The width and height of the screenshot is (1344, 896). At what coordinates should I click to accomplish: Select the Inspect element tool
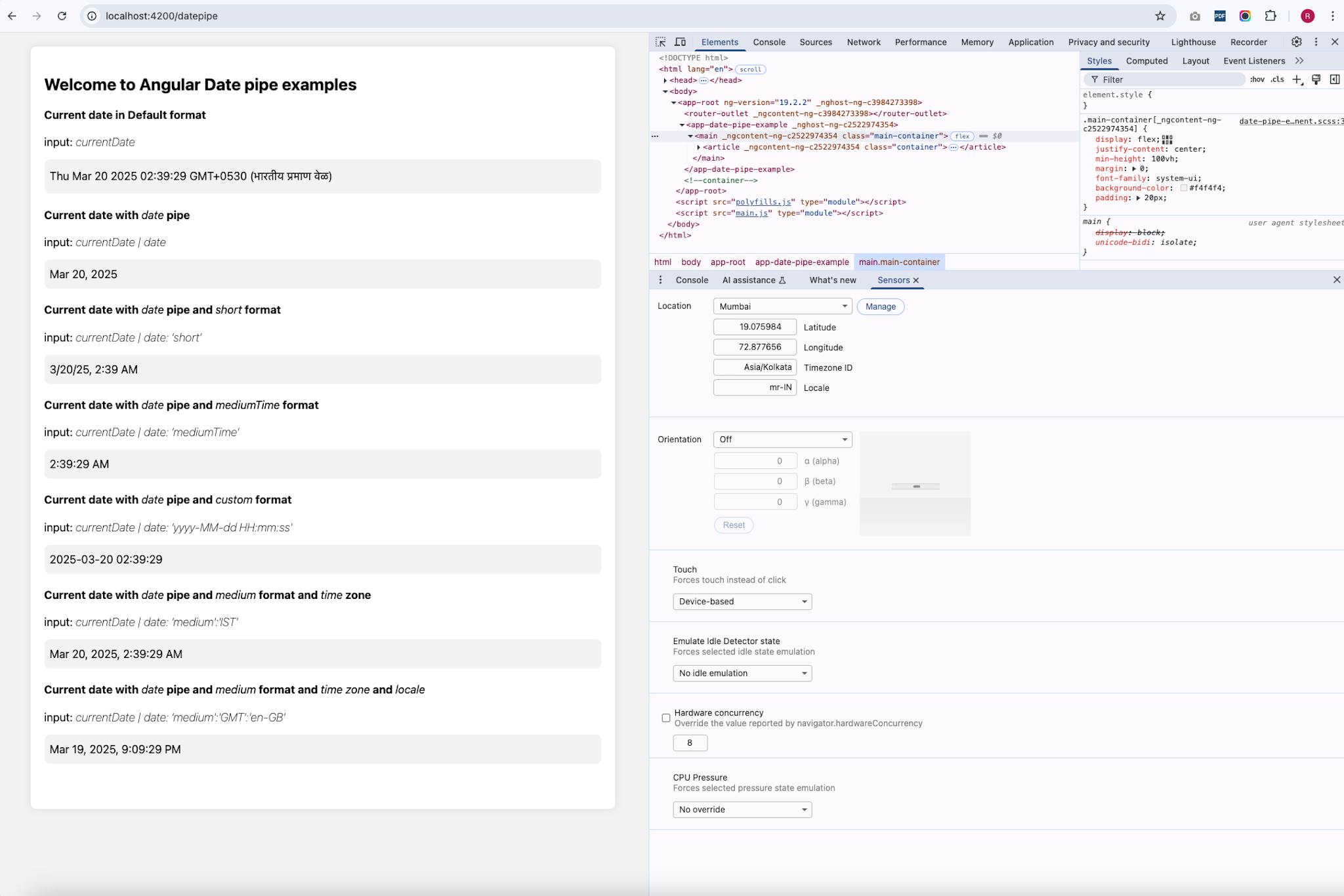pyautogui.click(x=661, y=42)
